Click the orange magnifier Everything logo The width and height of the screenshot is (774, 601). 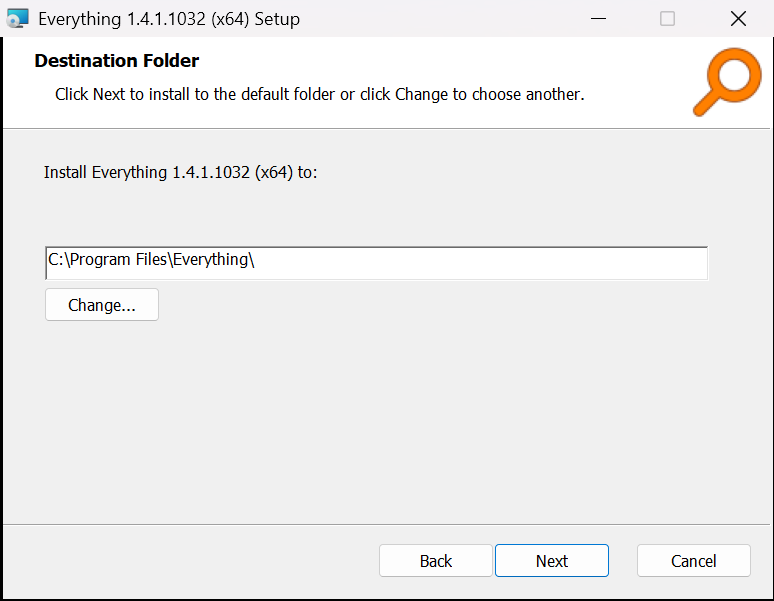tap(727, 82)
